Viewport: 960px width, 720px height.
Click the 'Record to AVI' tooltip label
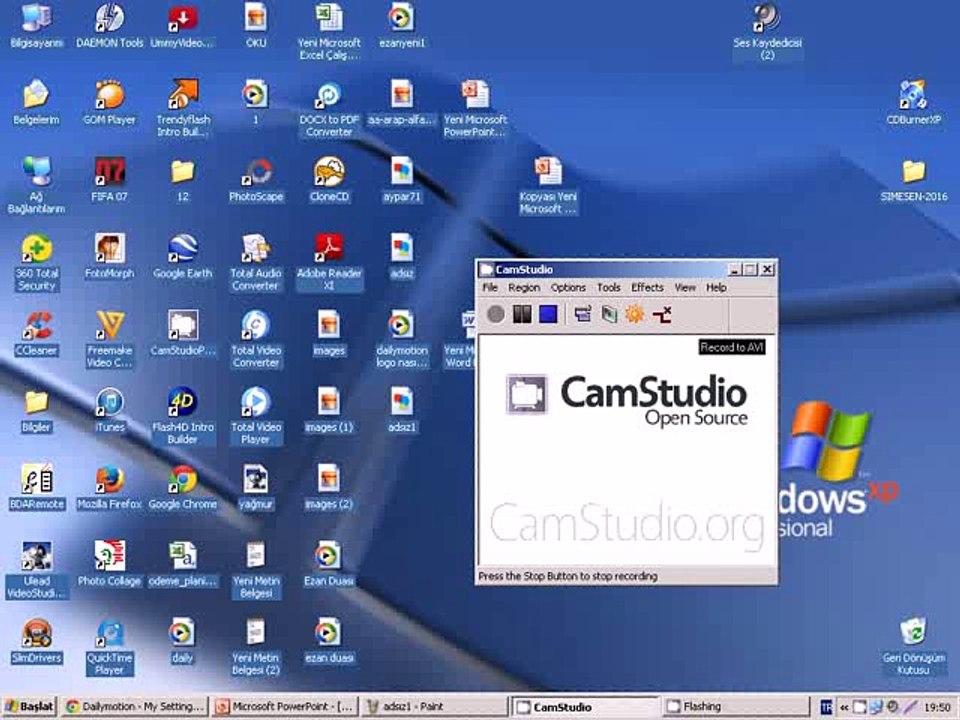[732, 347]
